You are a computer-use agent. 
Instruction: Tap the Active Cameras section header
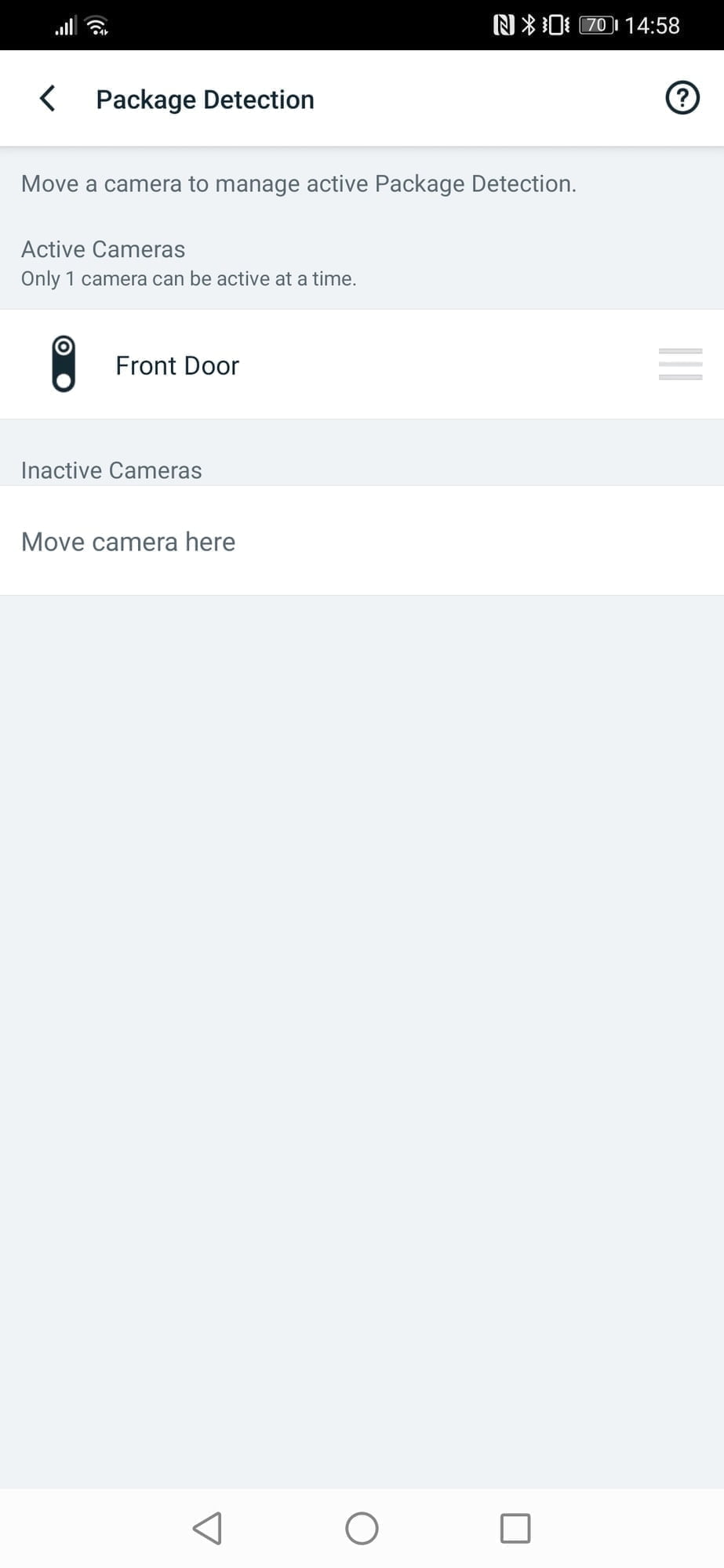pyautogui.click(x=103, y=249)
